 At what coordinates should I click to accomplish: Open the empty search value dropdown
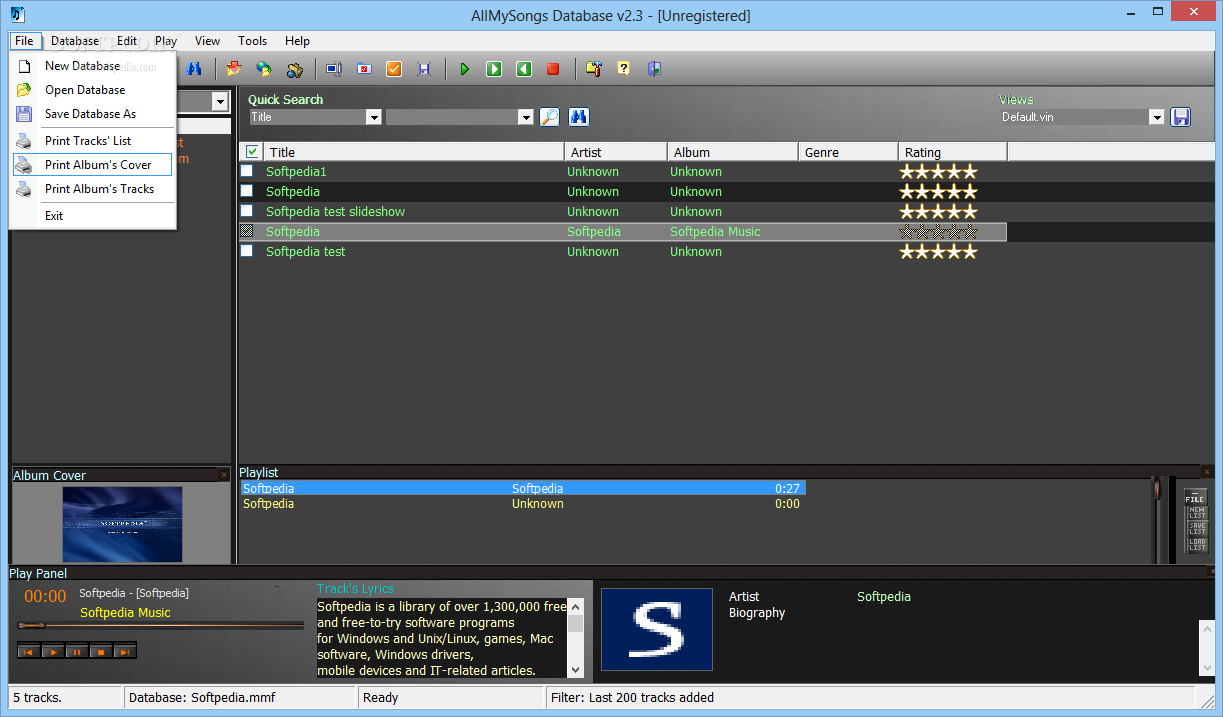(x=526, y=117)
